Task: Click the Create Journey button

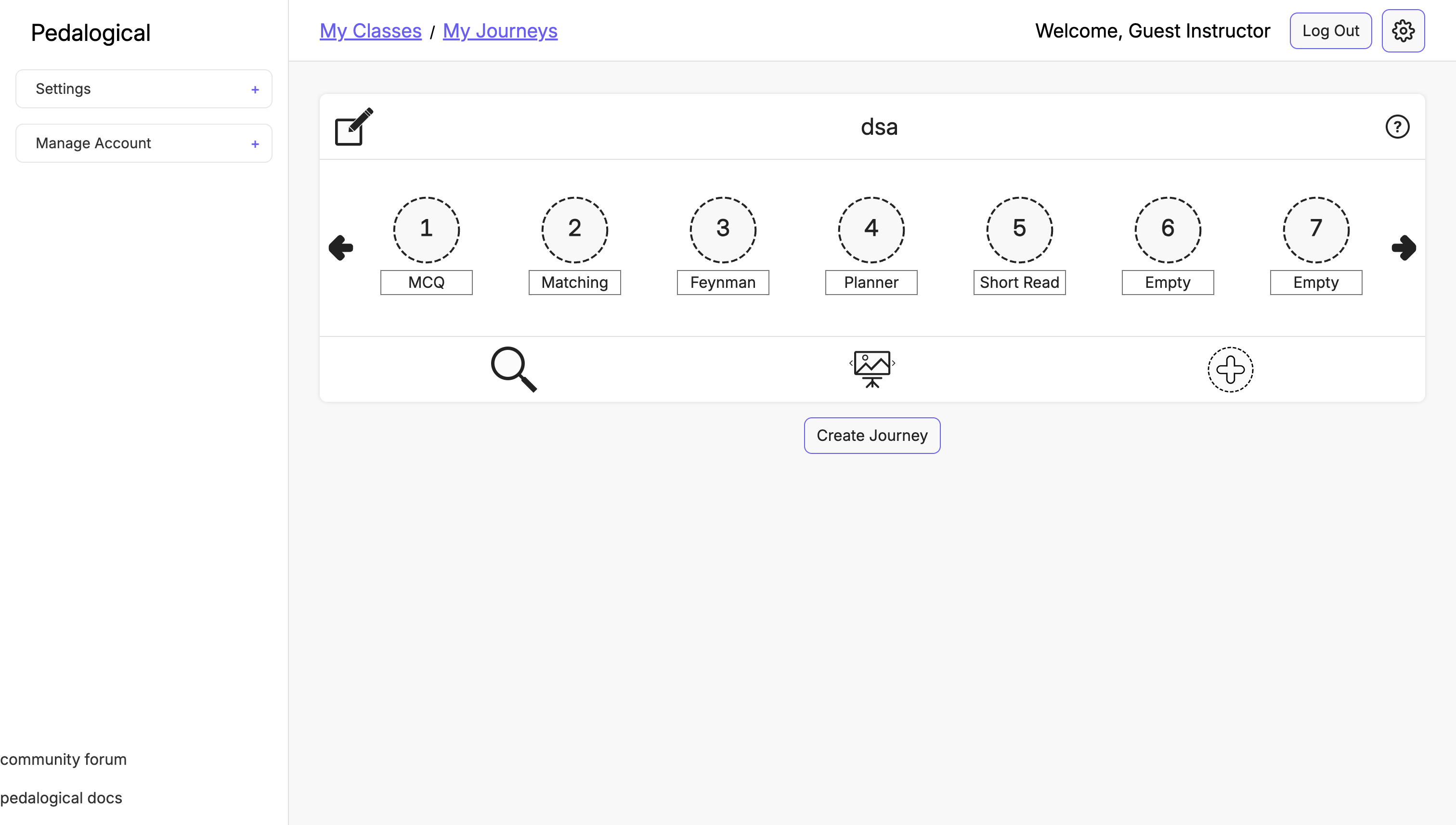Action: pyautogui.click(x=871, y=435)
